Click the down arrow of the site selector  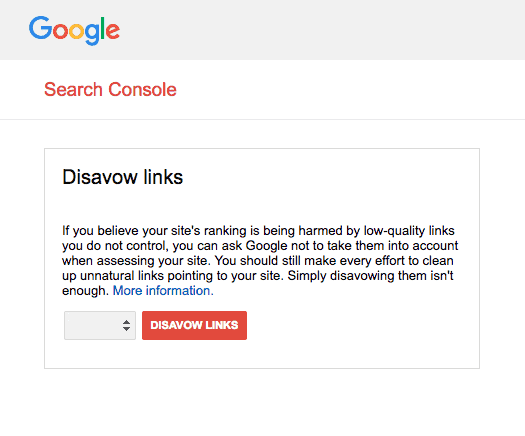126,329
